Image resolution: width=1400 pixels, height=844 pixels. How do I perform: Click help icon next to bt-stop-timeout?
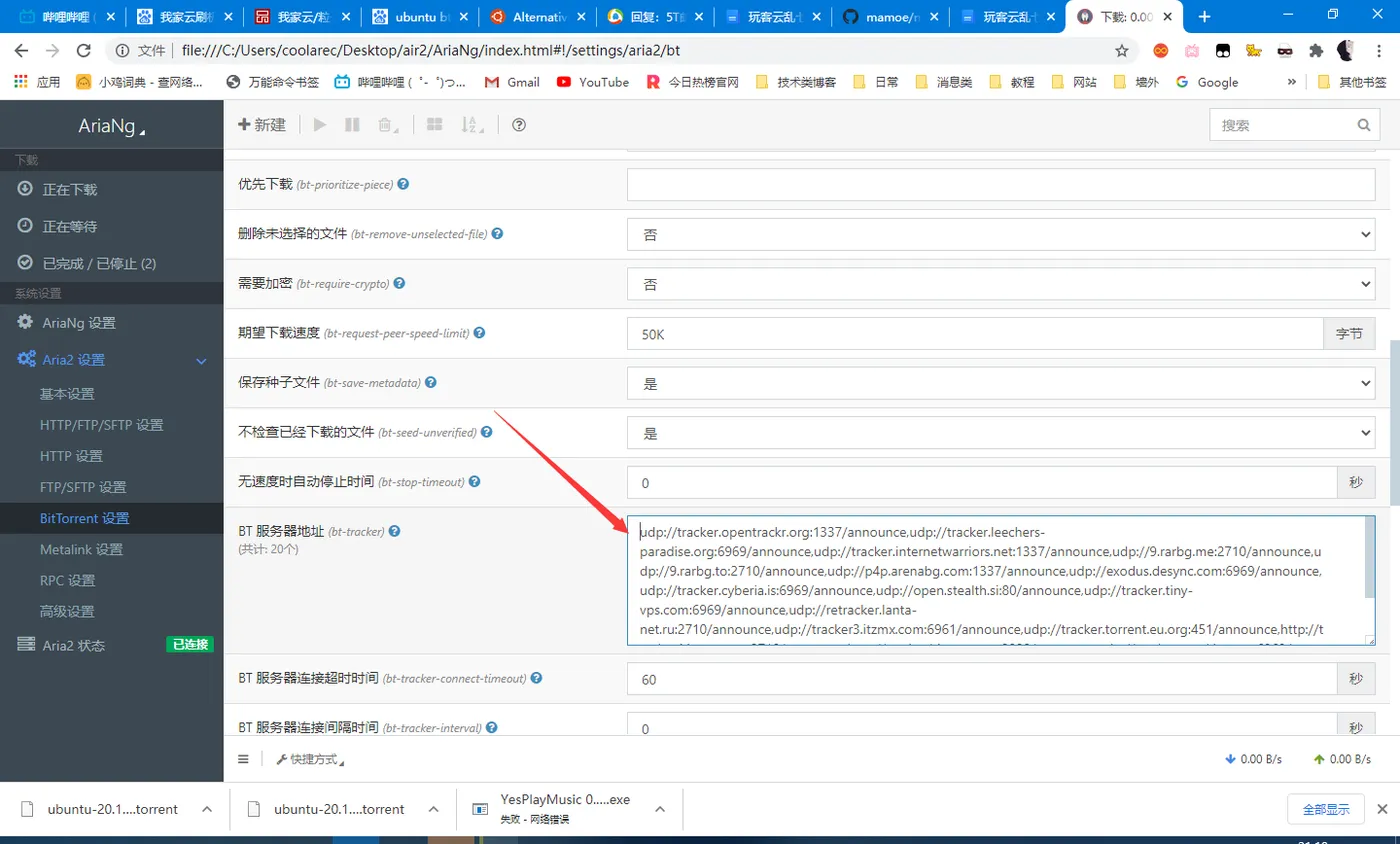pyautogui.click(x=476, y=481)
